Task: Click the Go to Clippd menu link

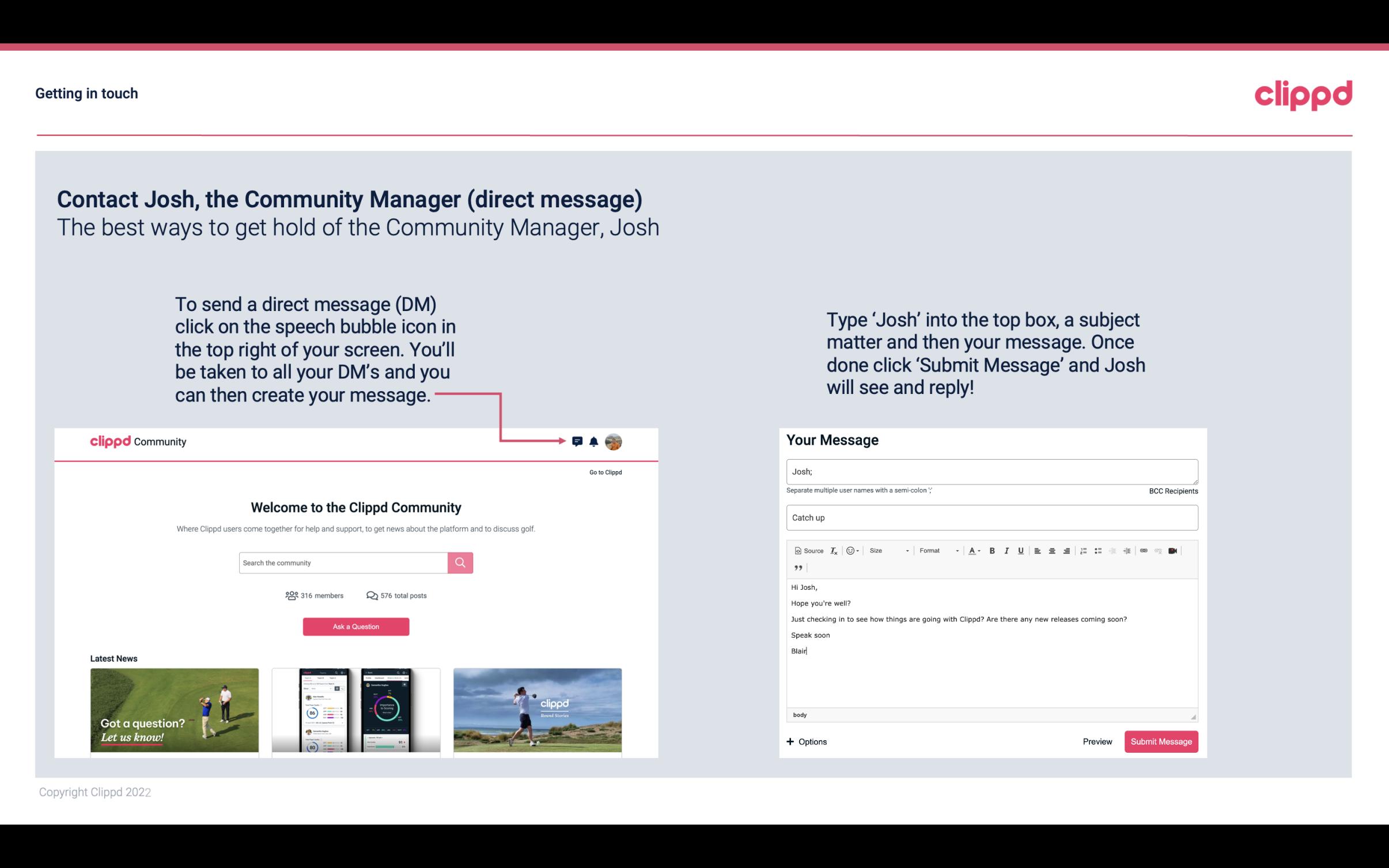Action: point(603,471)
